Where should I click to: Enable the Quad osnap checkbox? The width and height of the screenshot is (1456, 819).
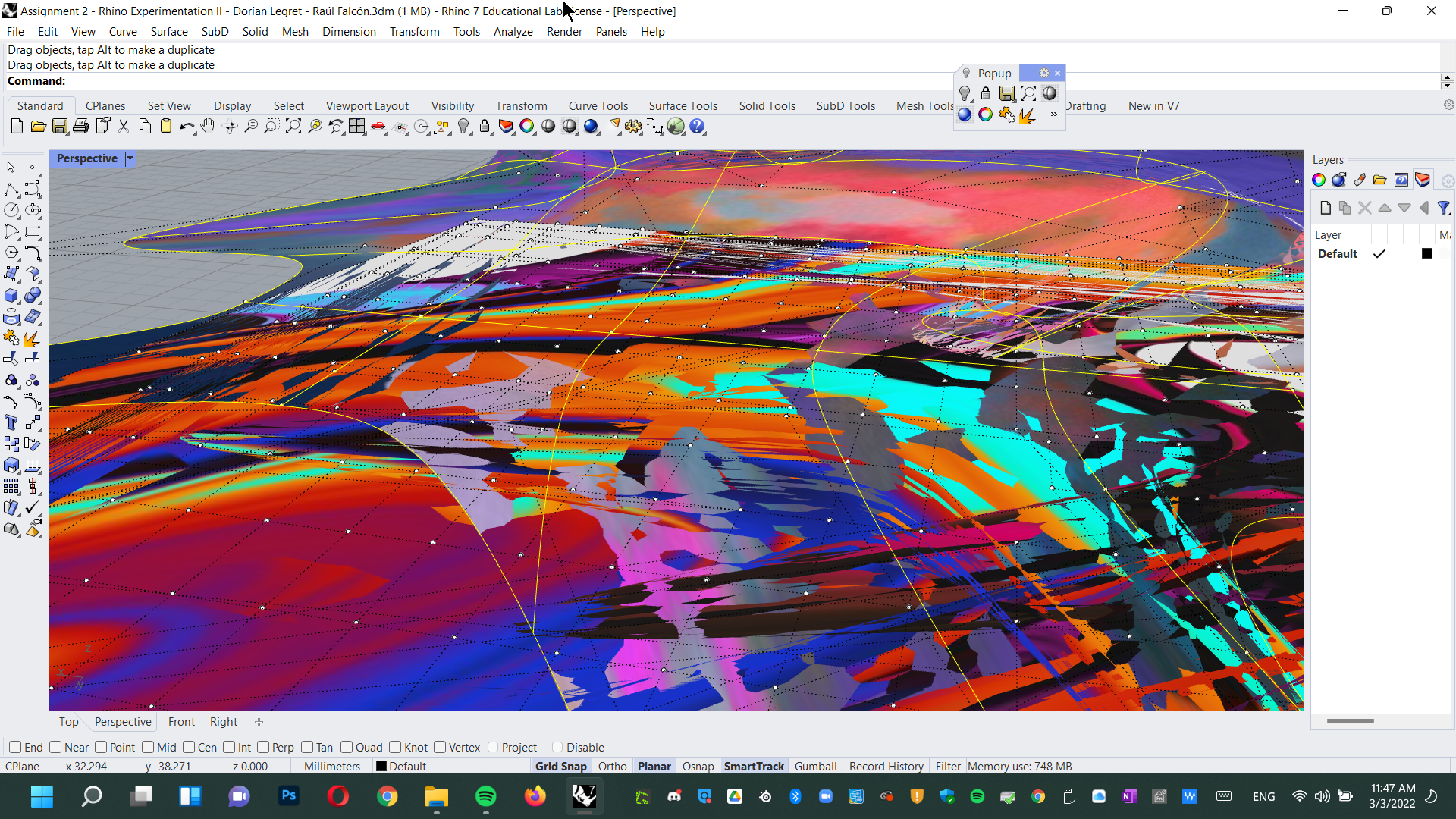(x=347, y=747)
